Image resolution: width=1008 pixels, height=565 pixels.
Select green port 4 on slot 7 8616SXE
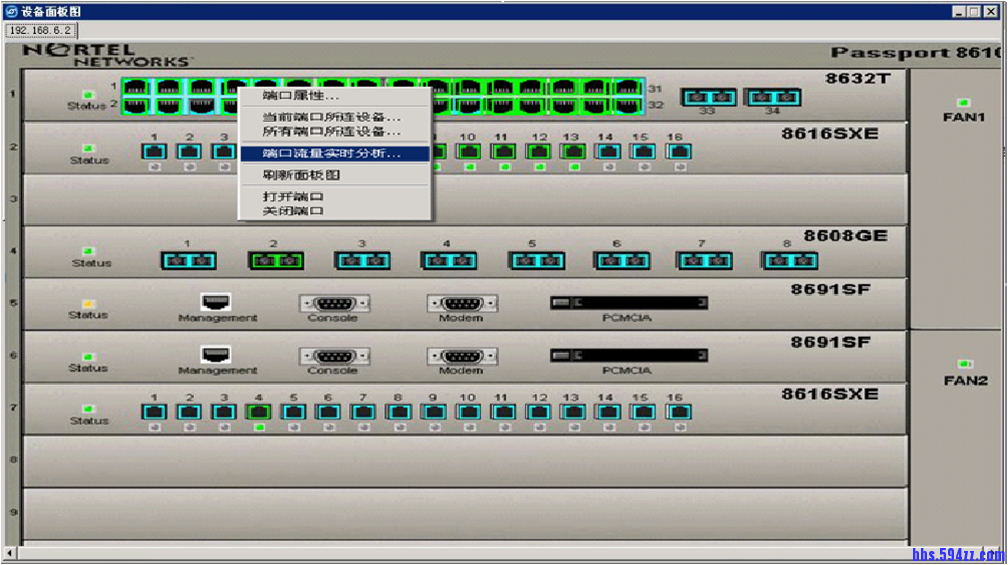(258, 412)
